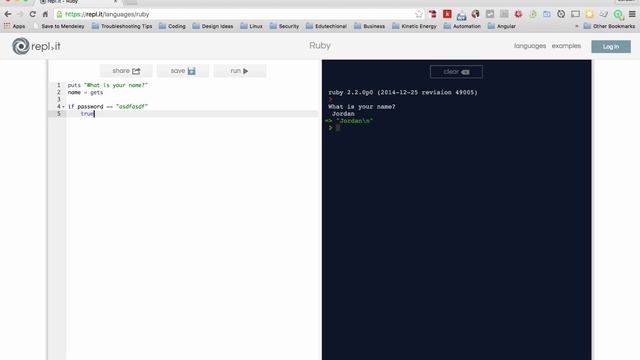The image size is (640, 360).
Task: Open the Automation bookmark folder
Action: tap(462, 26)
